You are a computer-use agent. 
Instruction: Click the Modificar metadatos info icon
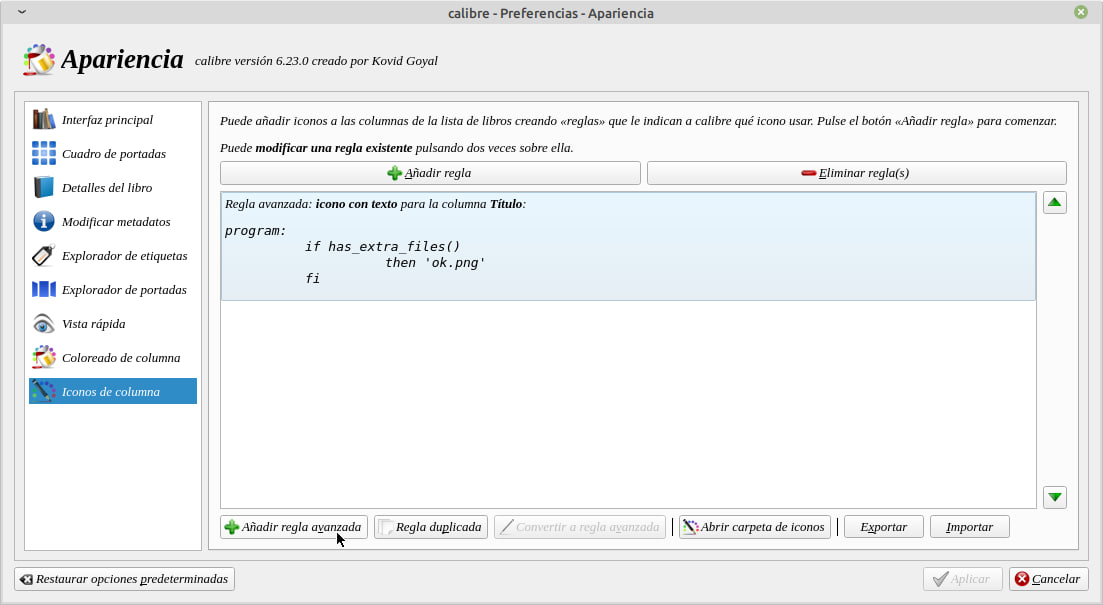[x=44, y=222]
